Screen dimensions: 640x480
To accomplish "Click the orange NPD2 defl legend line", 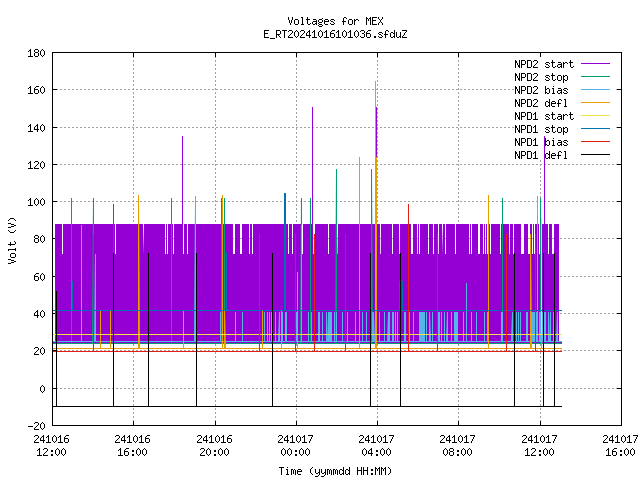I will coord(595,102).
